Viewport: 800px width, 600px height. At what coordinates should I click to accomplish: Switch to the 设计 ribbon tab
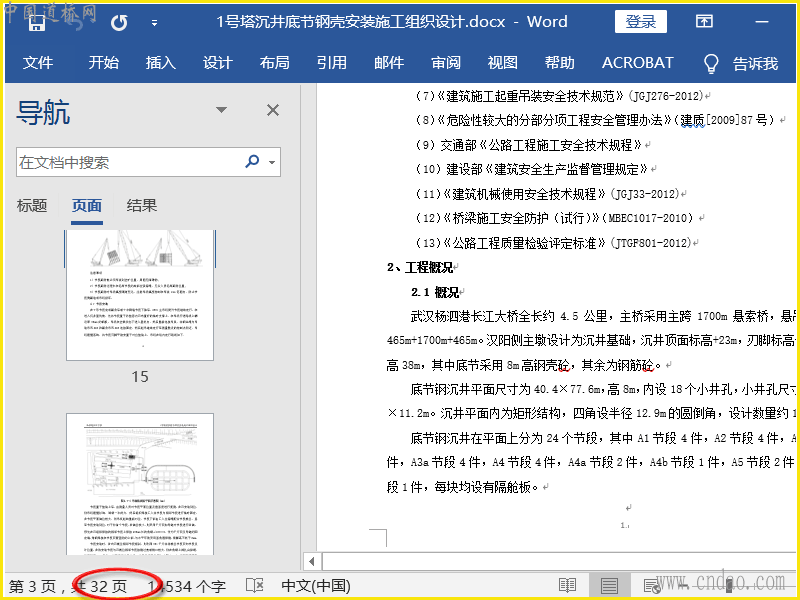coord(218,62)
